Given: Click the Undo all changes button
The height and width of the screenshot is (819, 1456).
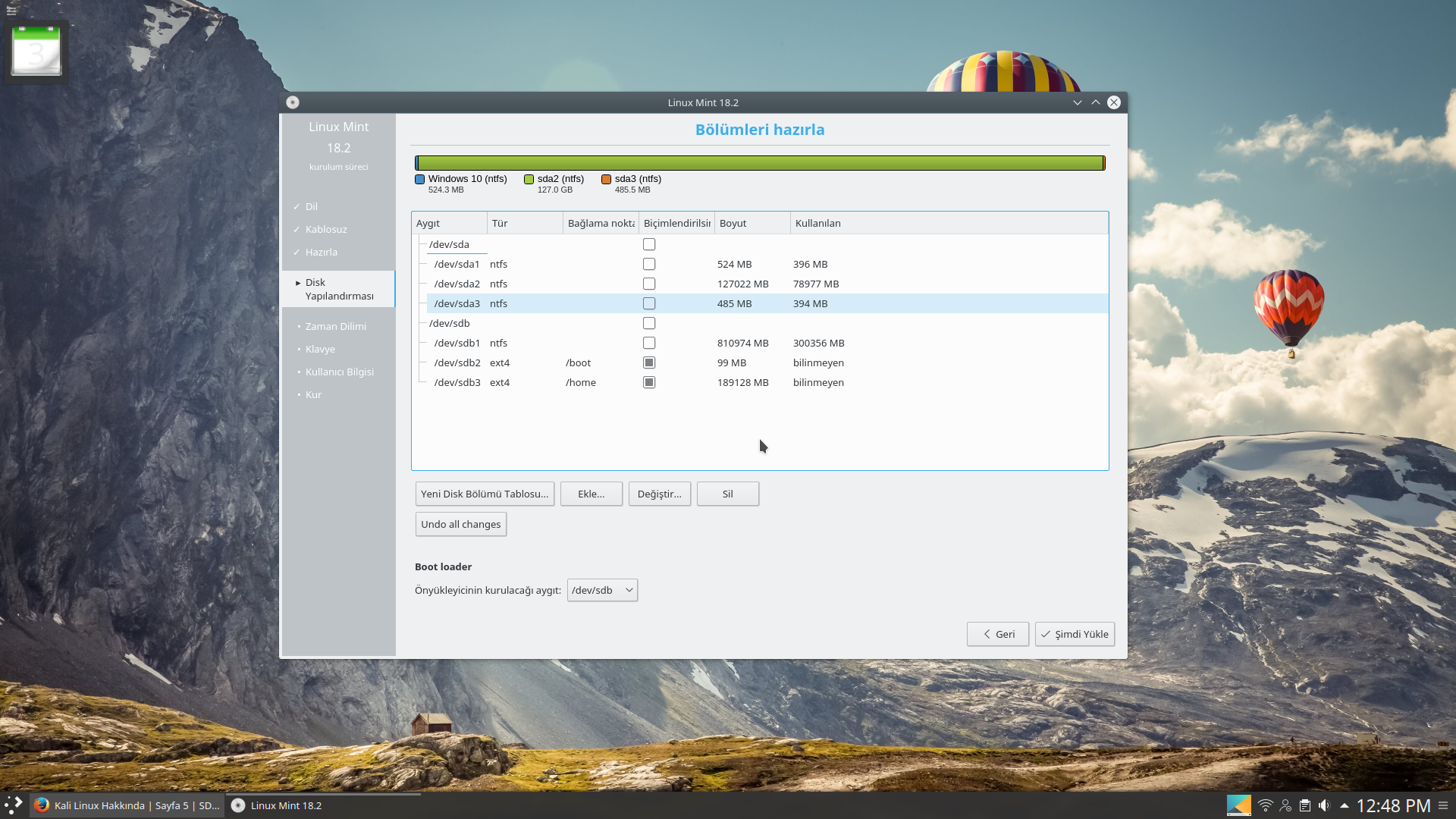Looking at the screenshot, I should point(460,524).
